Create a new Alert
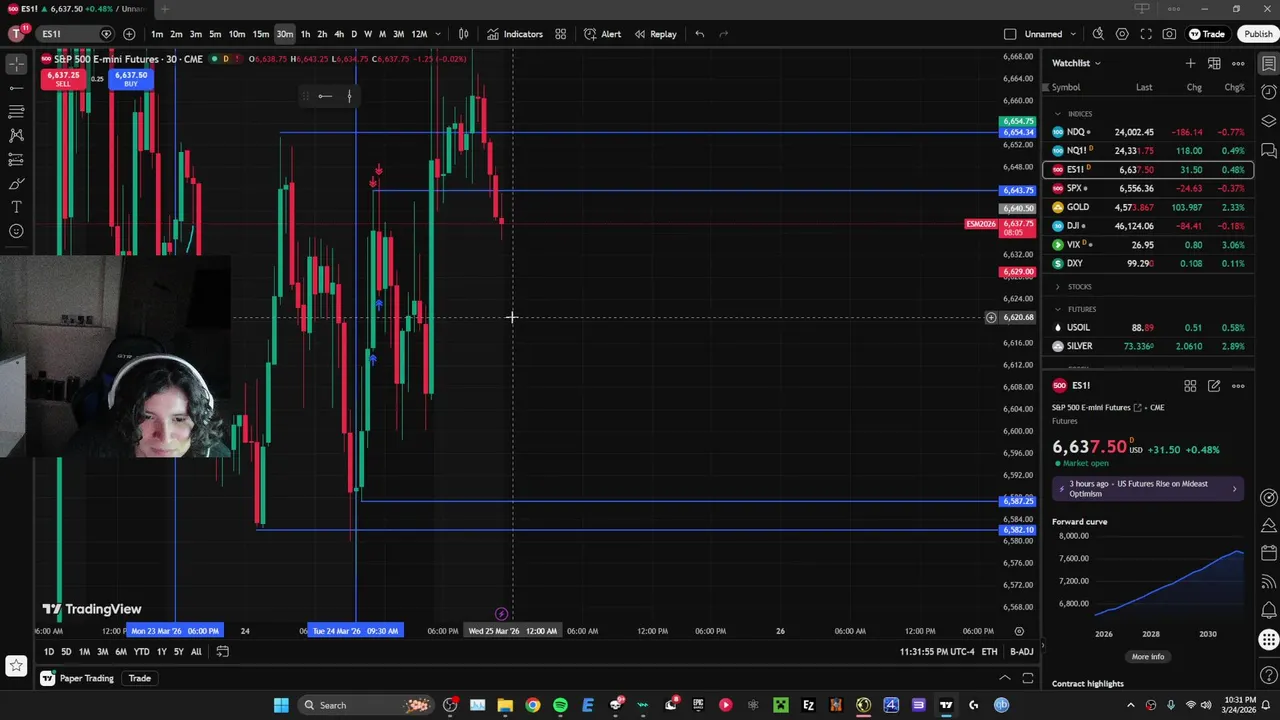This screenshot has width=1280, height=720. point(602,34)
